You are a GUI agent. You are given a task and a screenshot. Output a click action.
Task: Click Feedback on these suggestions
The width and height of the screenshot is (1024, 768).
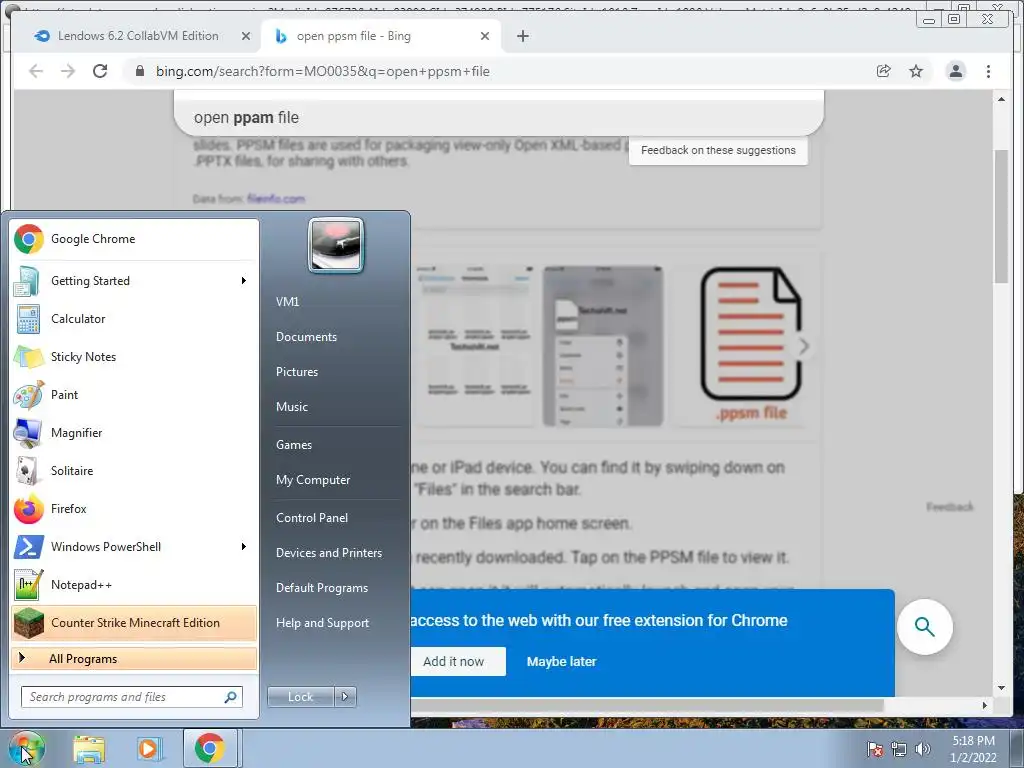coord(718,150)
